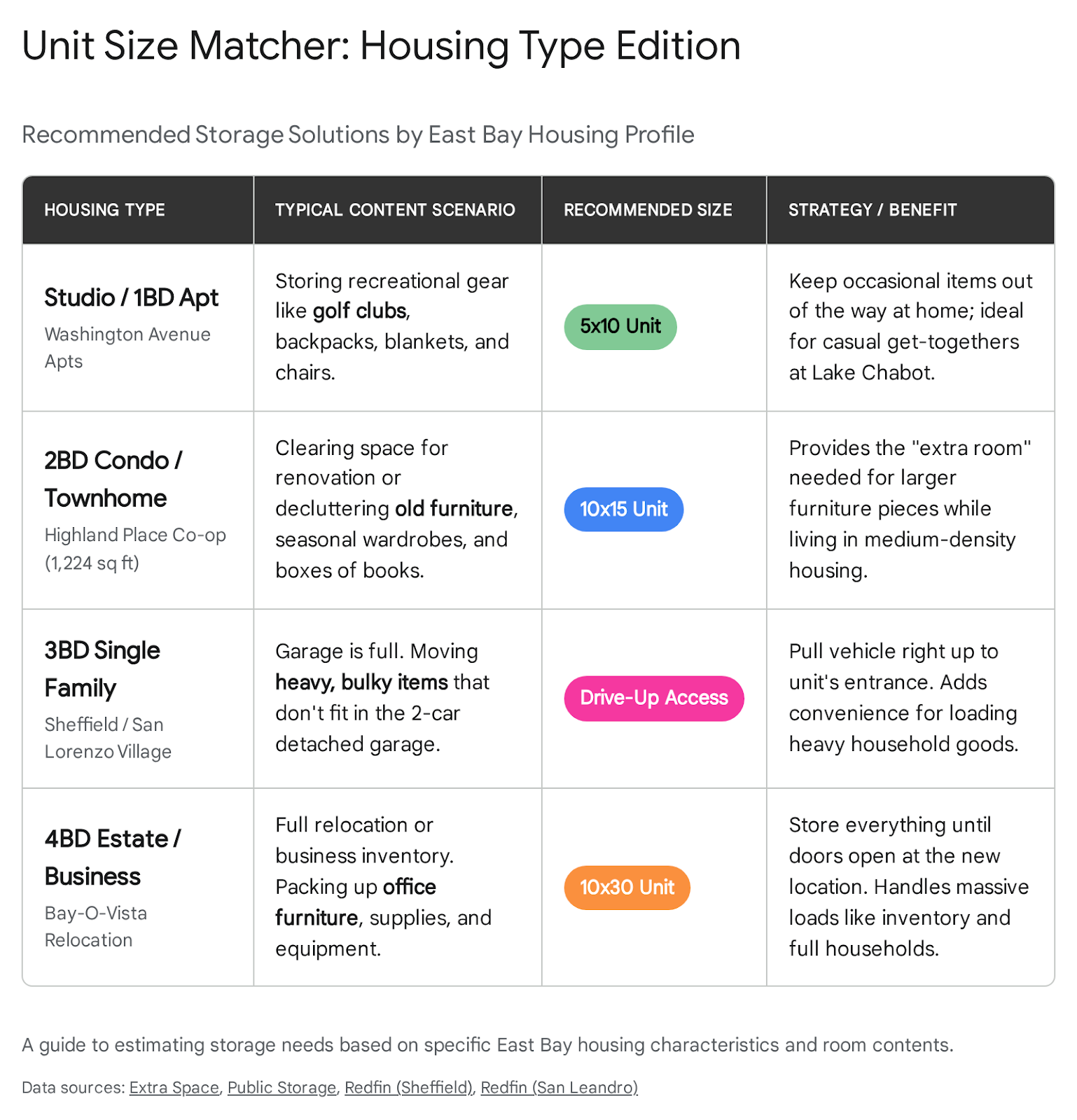
Task: Click the Recommended Size column header
Action: [x=648, y=210]
